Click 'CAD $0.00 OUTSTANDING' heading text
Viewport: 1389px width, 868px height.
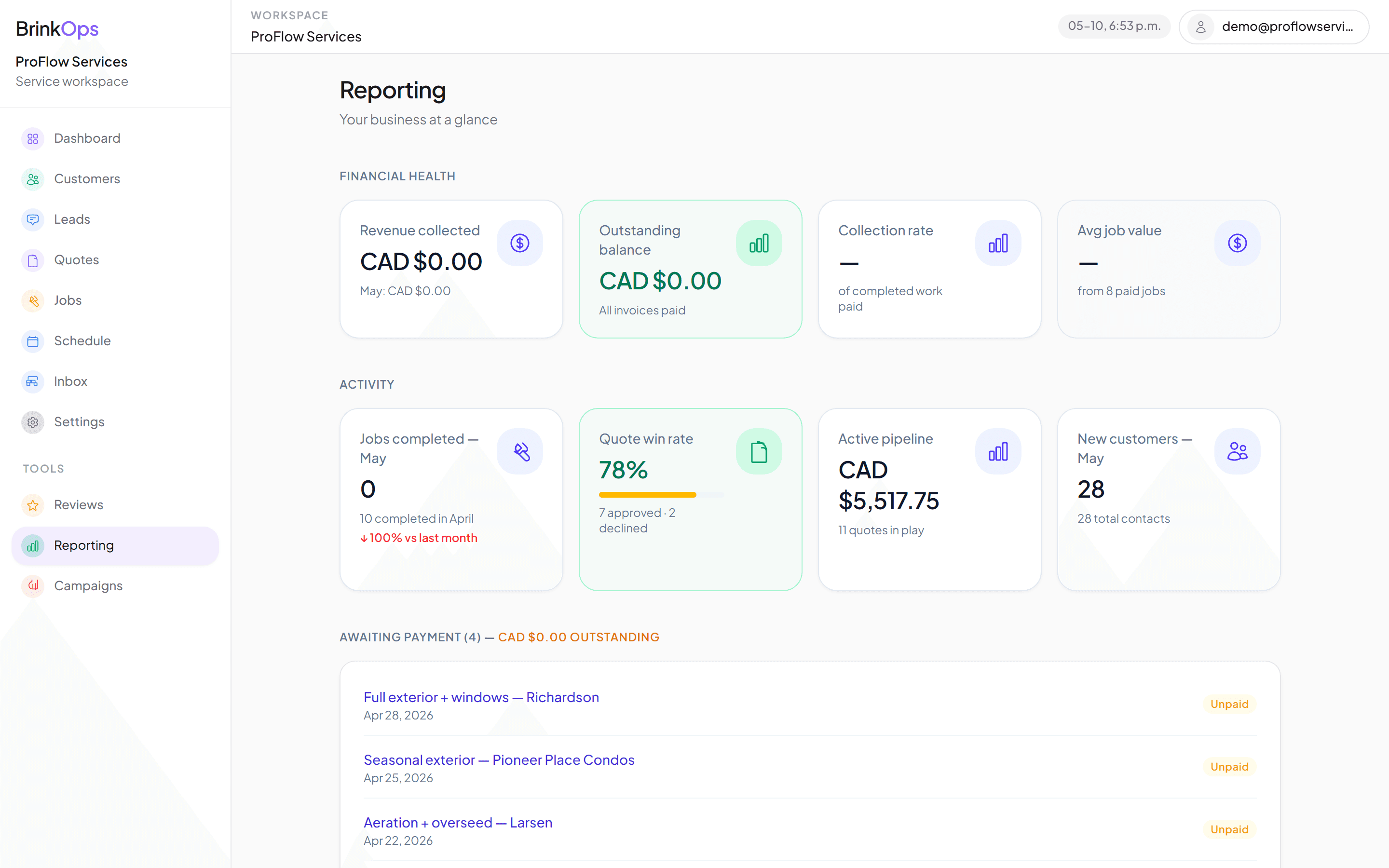click(579, 637)
